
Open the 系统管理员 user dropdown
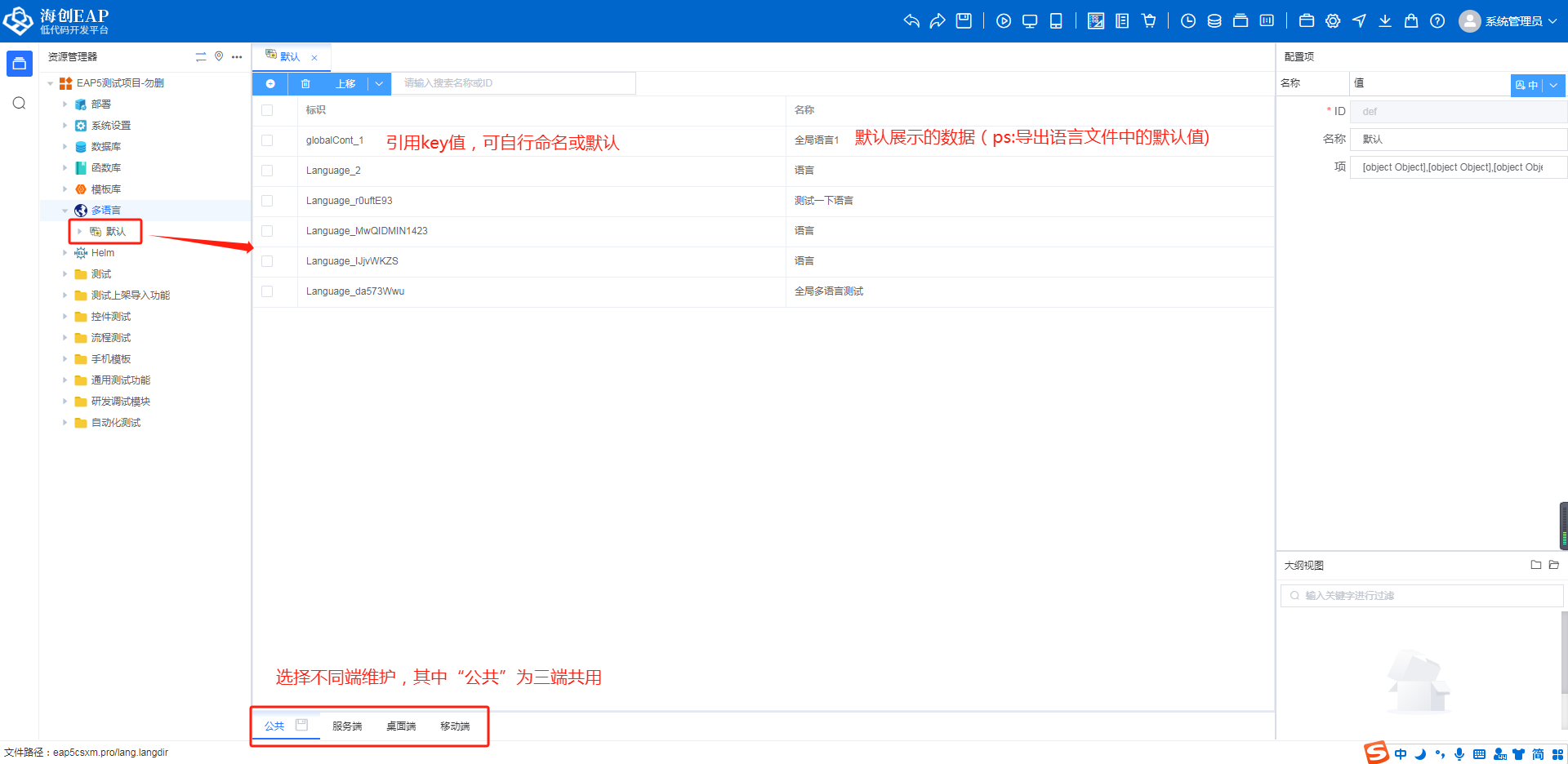pyautogui.click(x=1511, y=21)
